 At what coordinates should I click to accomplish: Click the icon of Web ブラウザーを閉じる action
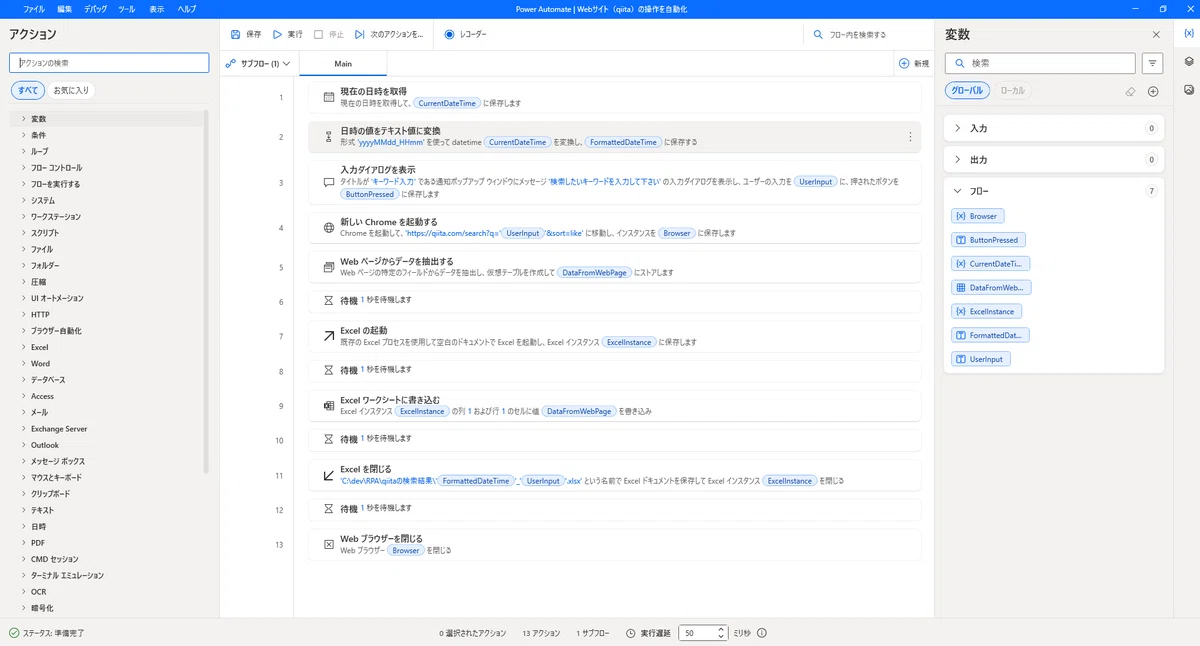point(328,545)
